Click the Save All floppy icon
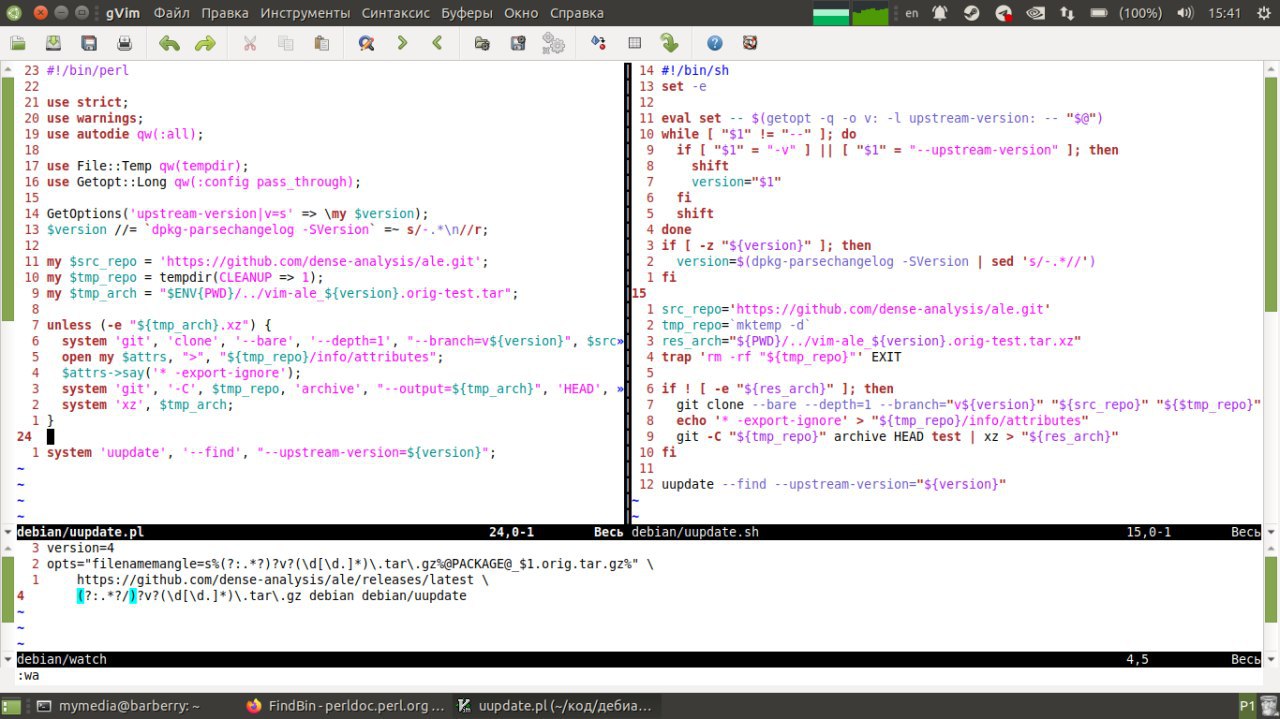The image size is (1280, 719). point(89,43)
